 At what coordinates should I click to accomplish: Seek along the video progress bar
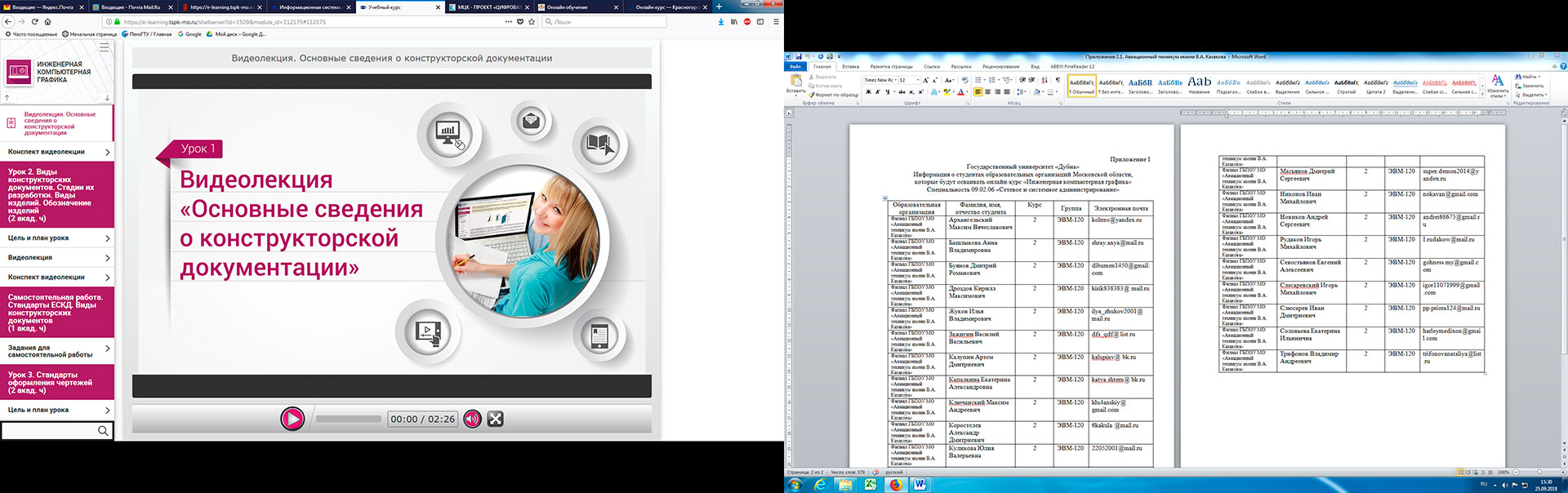[349, 419]
